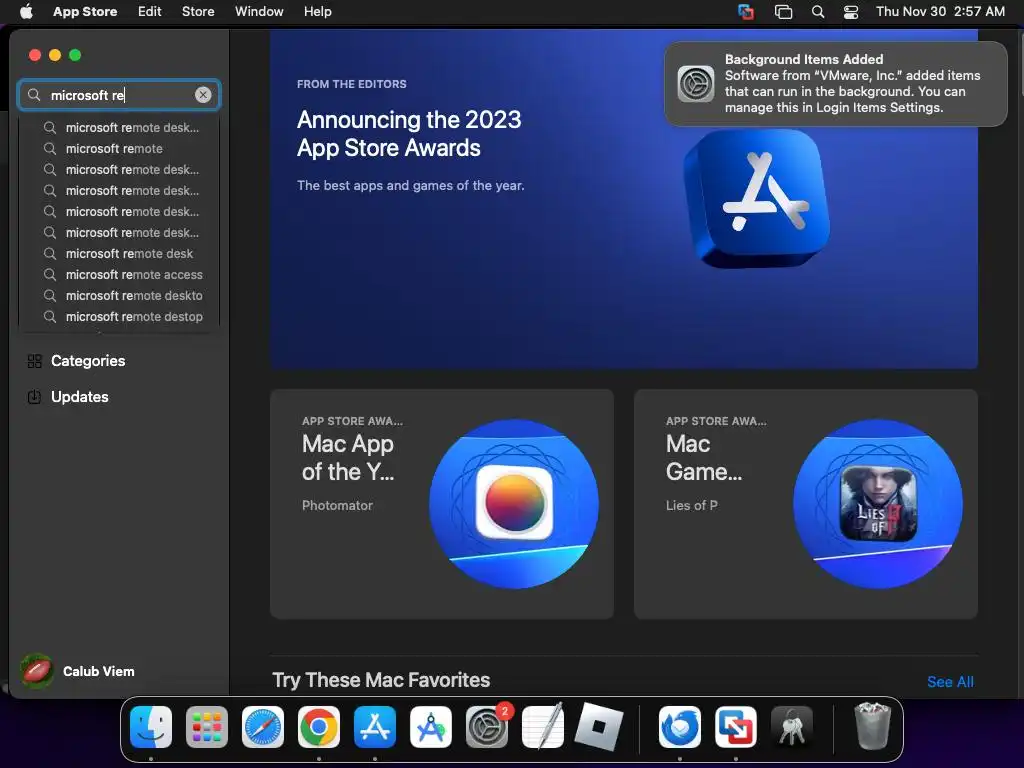Click the Categories grid icon
This screenshot has height=768, width=1024.
pos(35,361)
